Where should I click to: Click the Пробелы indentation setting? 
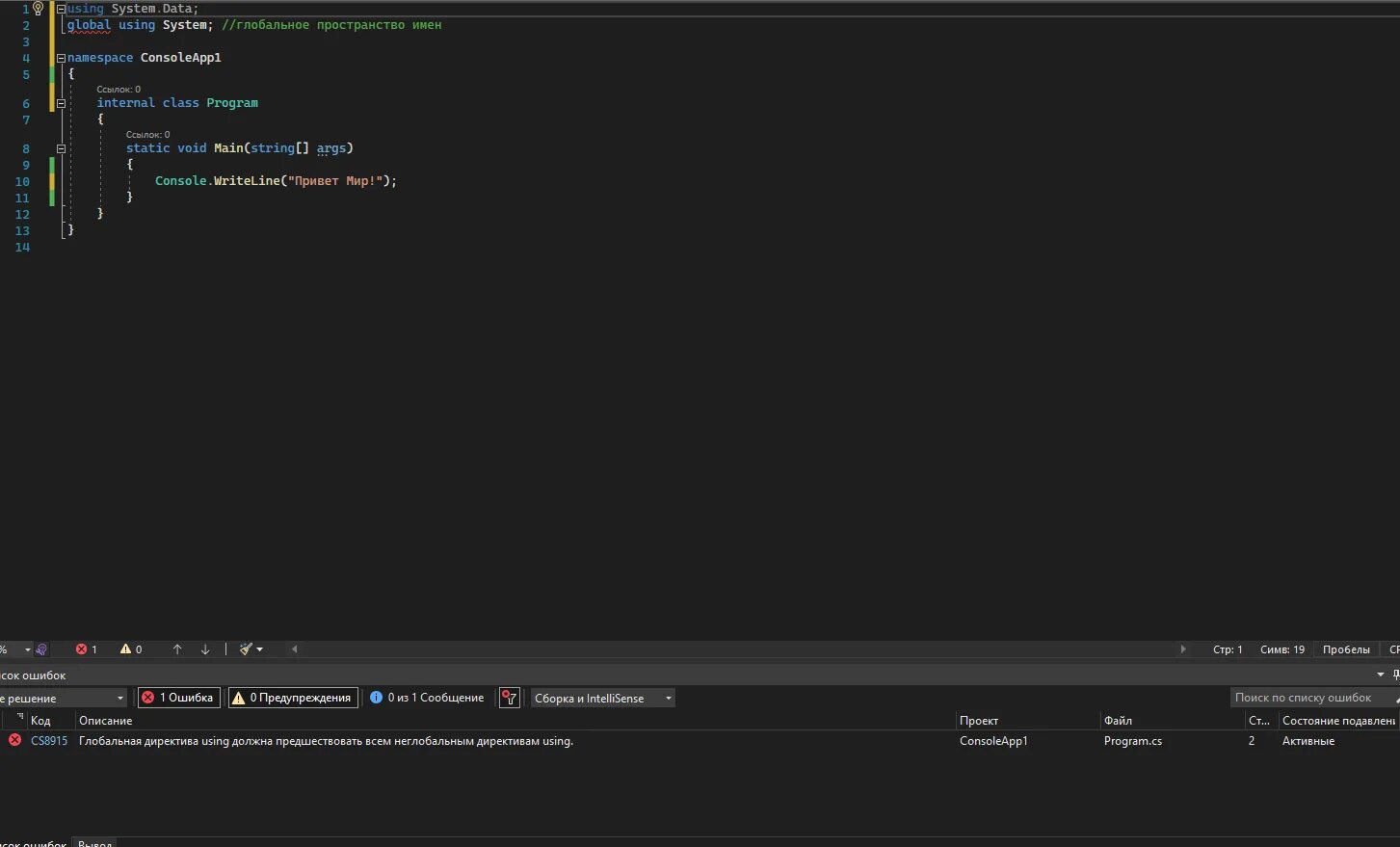1346,649
